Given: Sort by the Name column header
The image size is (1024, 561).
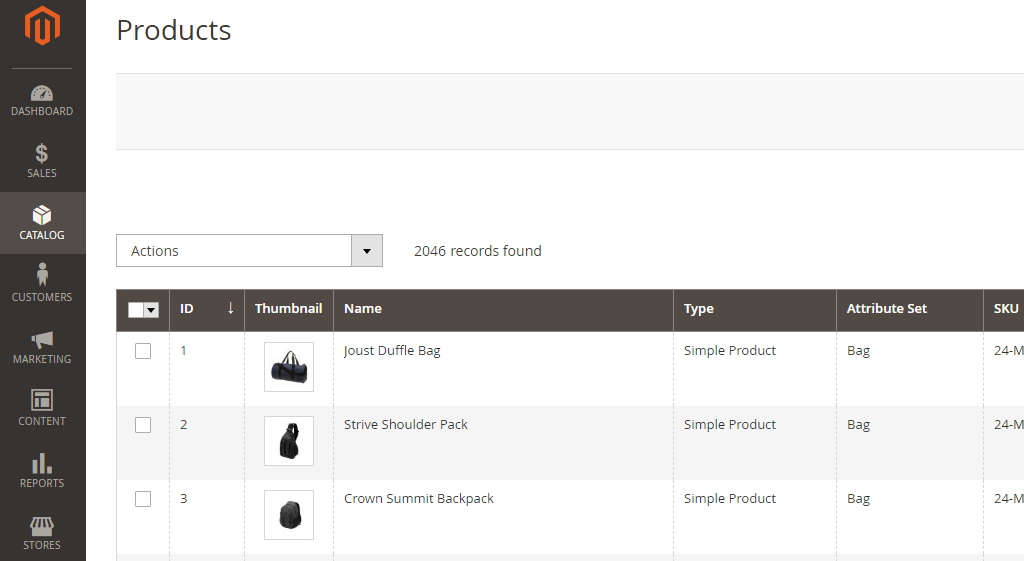Looking at the screenshot, I should coord(363,309).
